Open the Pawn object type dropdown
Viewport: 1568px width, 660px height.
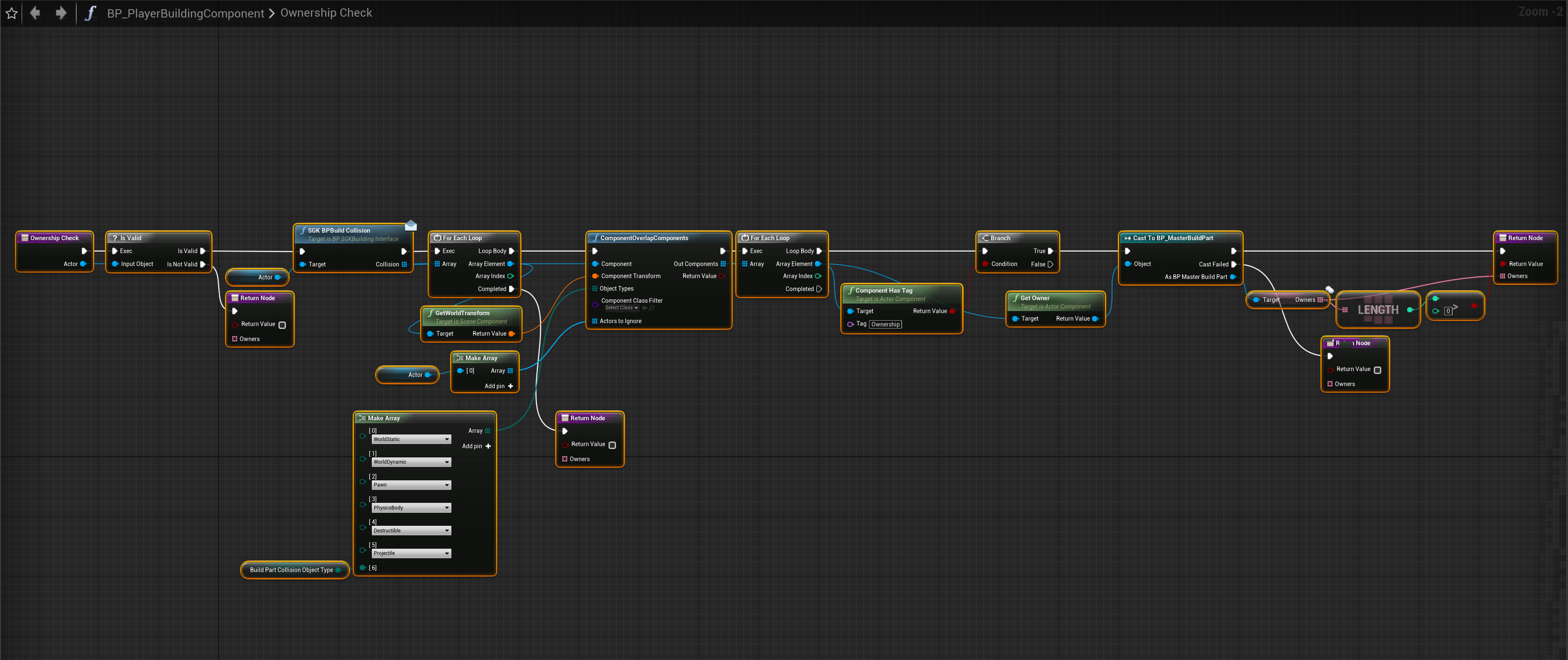click(411, 485)
